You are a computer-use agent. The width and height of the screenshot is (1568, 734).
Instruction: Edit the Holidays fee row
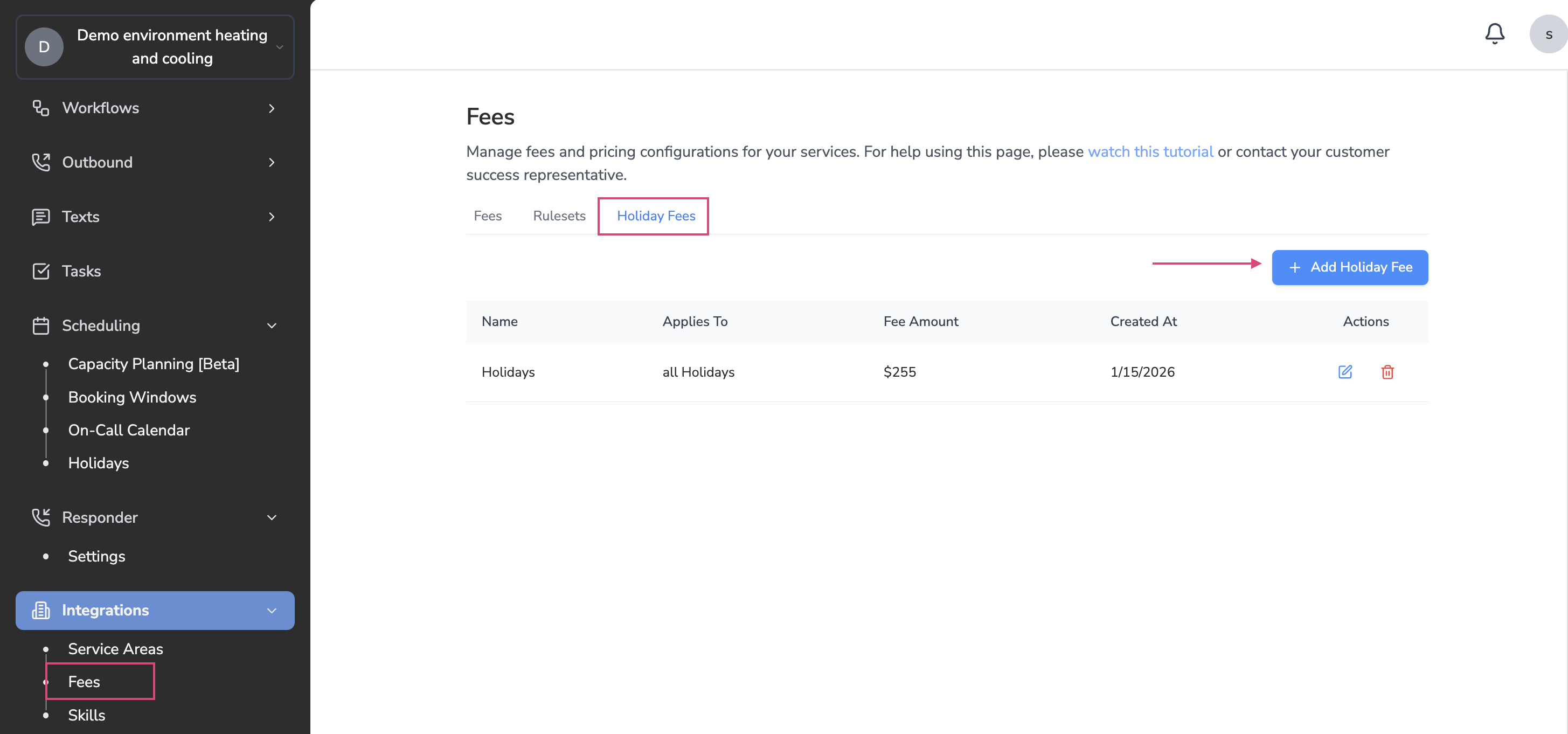click(x=1344, y=372)
